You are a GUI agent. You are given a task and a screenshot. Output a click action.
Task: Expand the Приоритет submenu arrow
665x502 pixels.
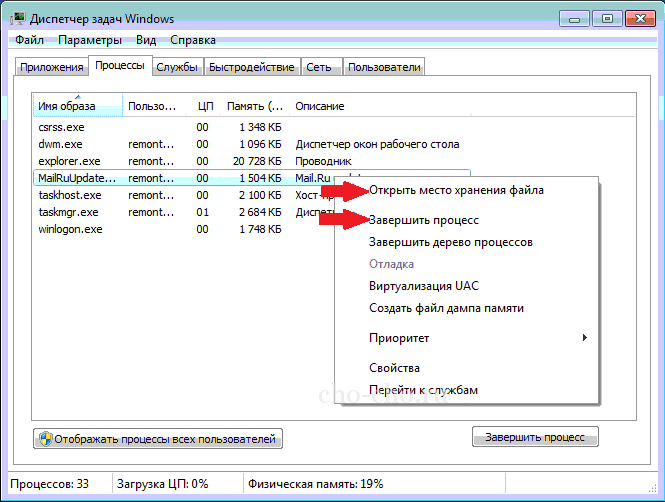(x=585, y=338)
